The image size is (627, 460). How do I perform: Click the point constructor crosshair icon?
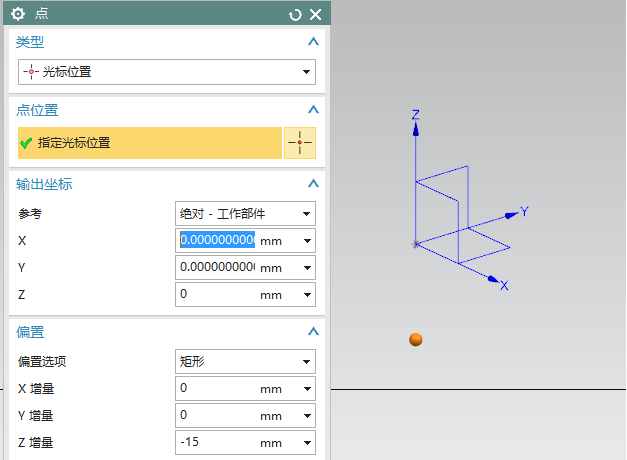click(x=299, y=143)
